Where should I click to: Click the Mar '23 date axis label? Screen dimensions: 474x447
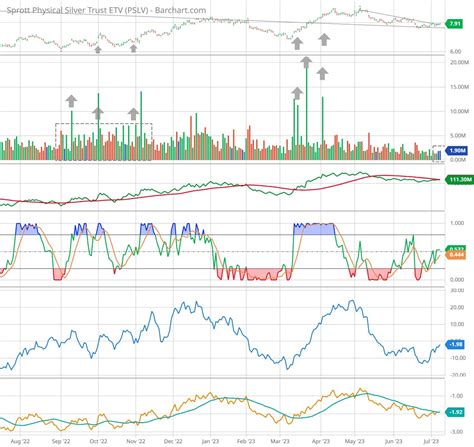tap(280, 441)
